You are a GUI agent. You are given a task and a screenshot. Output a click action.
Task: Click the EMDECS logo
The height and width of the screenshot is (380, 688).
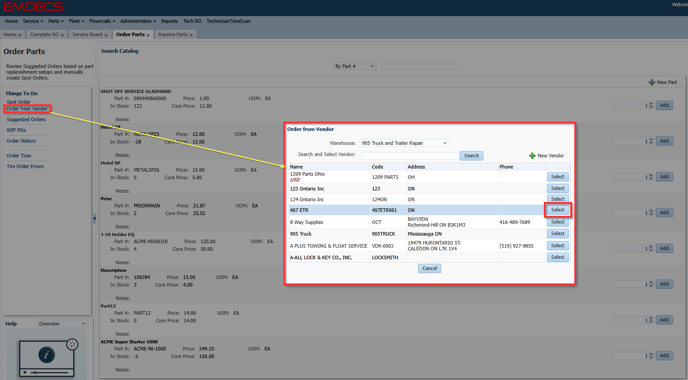(x=33, y=7)
